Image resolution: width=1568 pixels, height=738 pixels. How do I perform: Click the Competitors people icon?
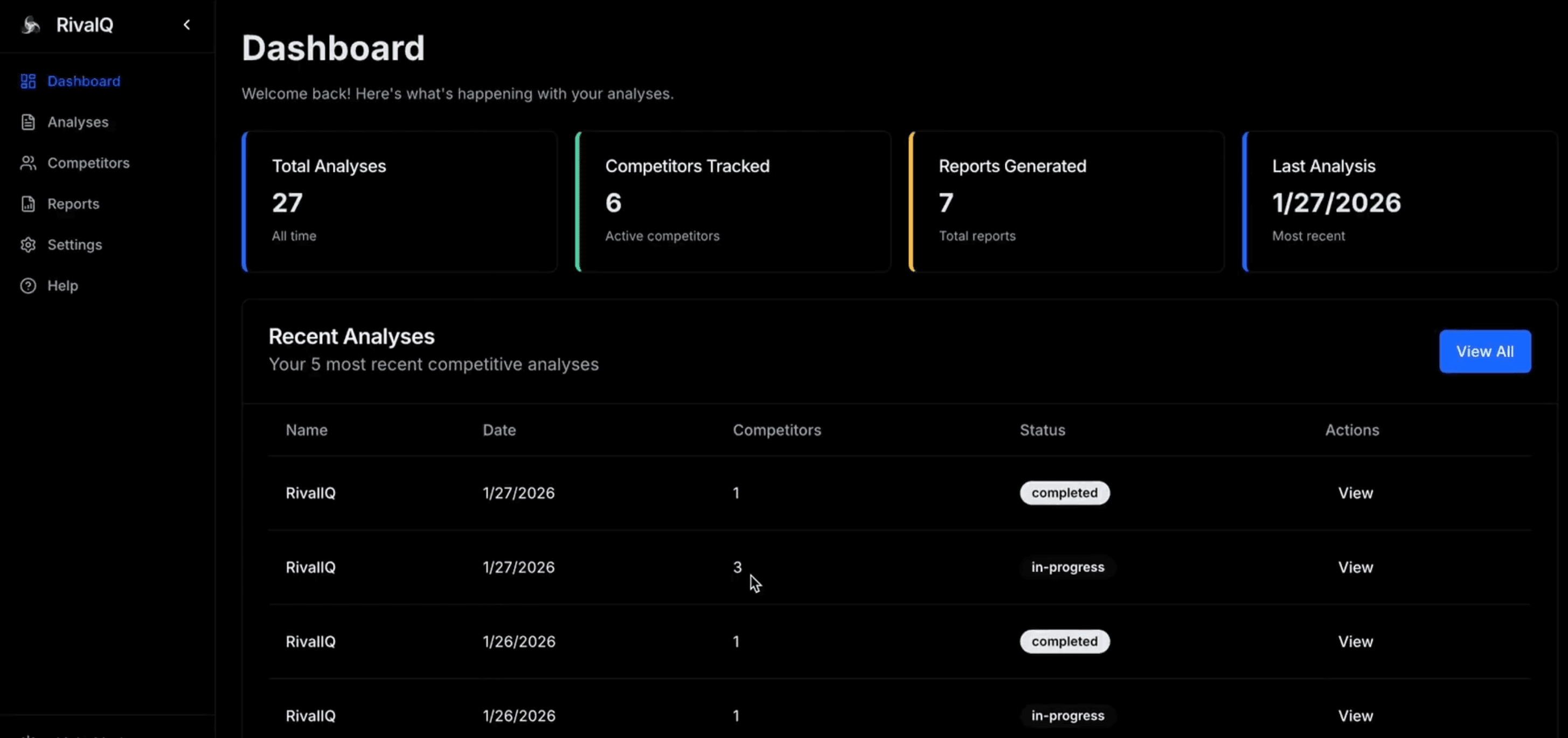click(x=28, y=163)
